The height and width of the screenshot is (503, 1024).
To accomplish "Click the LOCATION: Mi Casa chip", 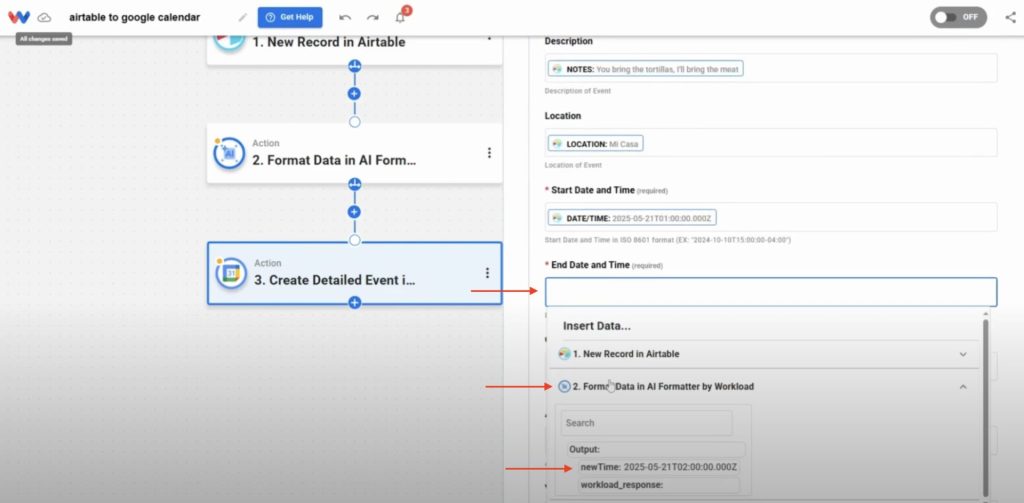I will (x=596, y=143).
